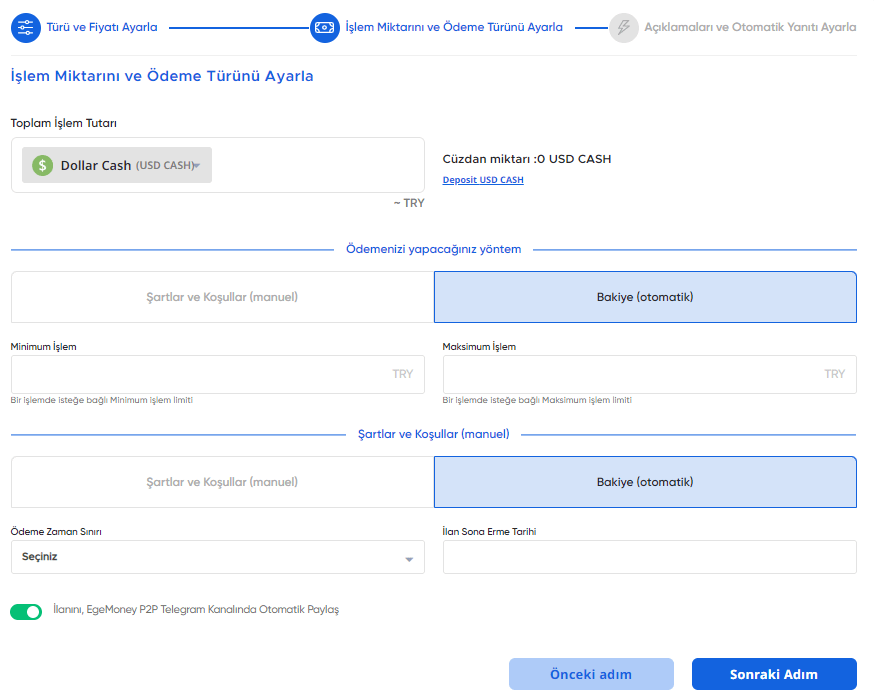Switch to Türü ve Fiyatı Ayarla step
Image resolution: width=874 pixels, height=700 pixels.
(102, 27)
